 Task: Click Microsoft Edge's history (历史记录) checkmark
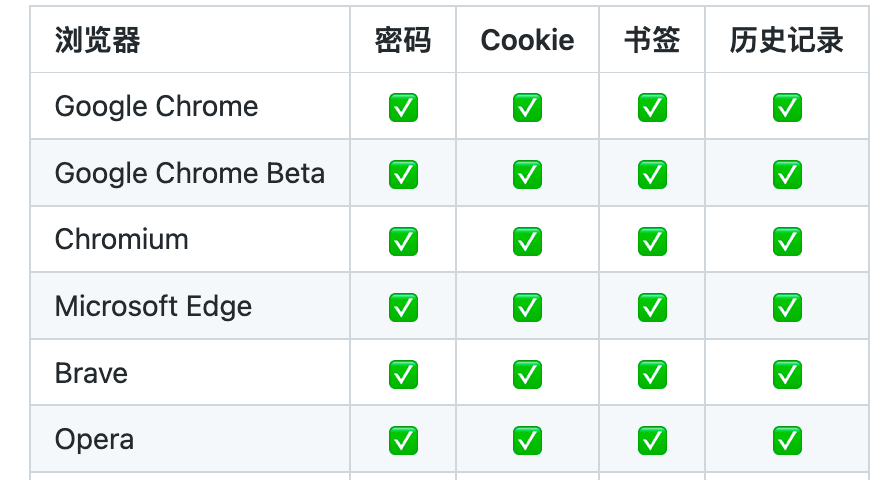pyautogui.click(x=787, y=307)
